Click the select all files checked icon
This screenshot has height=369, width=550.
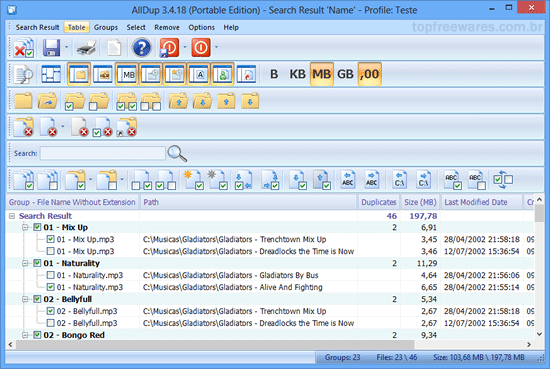[x=24, y=180]
